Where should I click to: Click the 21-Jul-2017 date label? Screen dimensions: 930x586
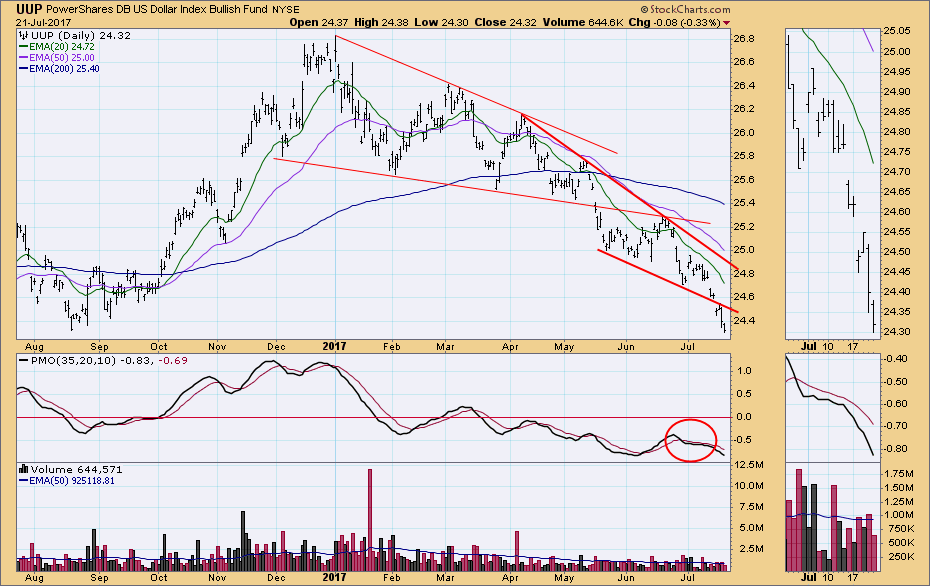click(42, 23)
